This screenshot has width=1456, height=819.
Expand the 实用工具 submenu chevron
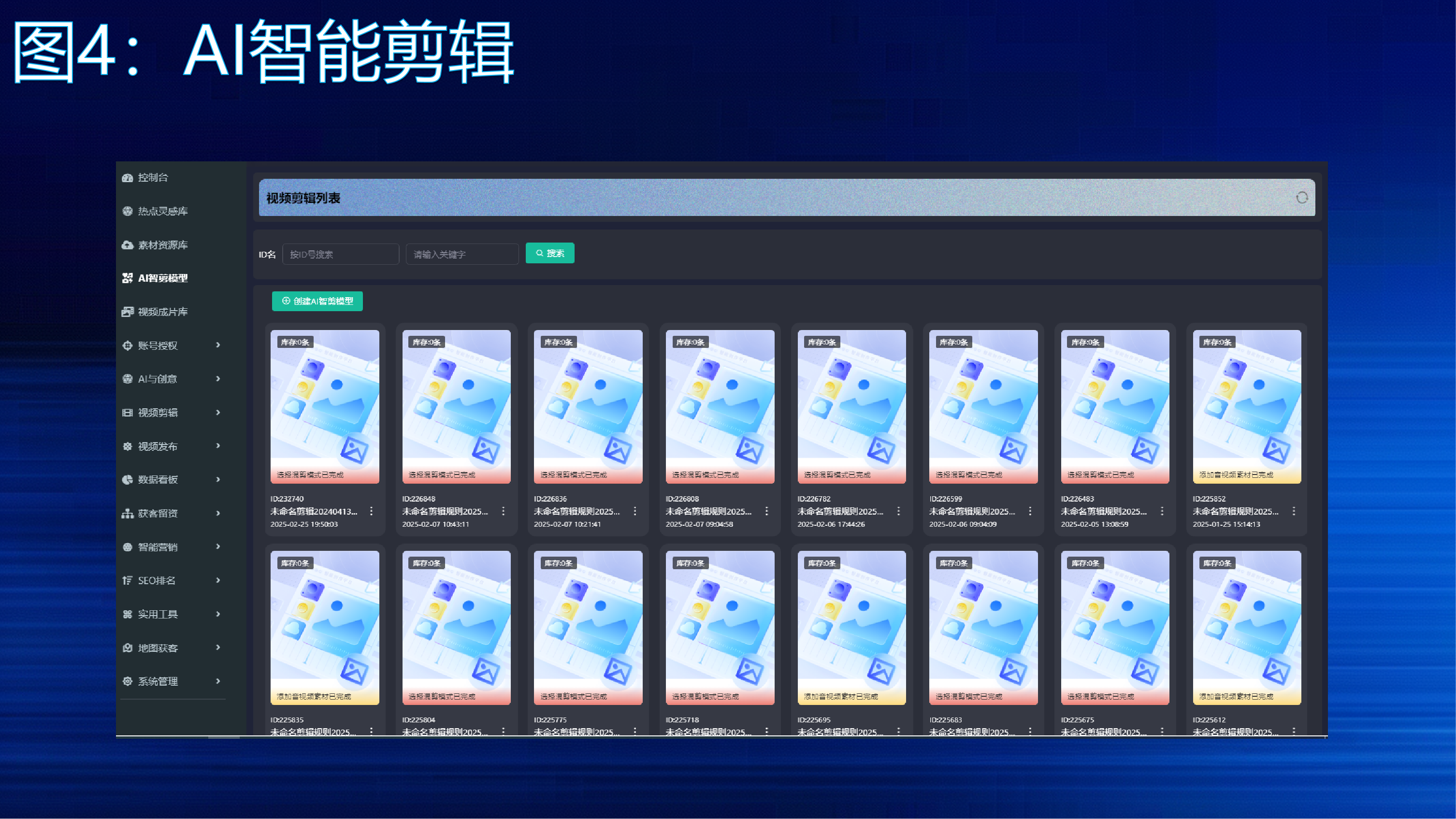tap(218, 614)
